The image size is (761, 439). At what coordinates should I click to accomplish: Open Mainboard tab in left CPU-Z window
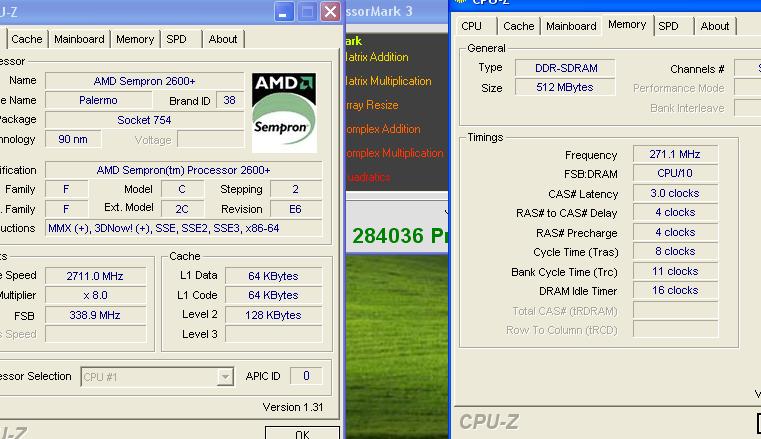79,39
